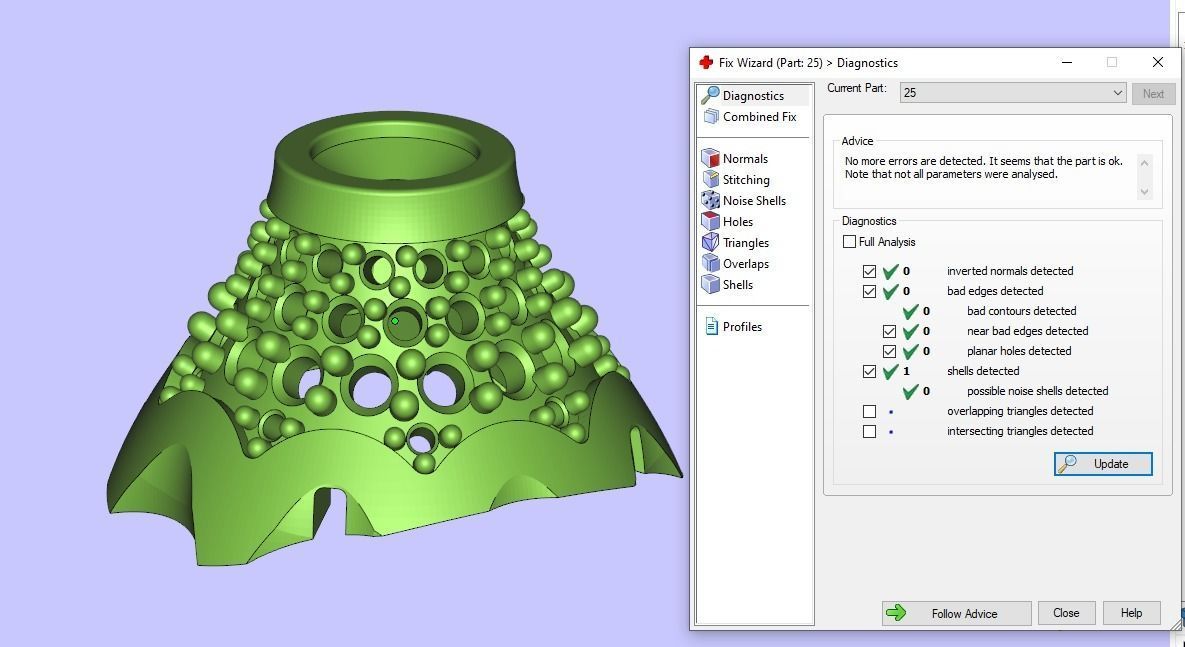1185x647 pixels.
Task: Go to the Stitching page
Action: click(746, 180)
